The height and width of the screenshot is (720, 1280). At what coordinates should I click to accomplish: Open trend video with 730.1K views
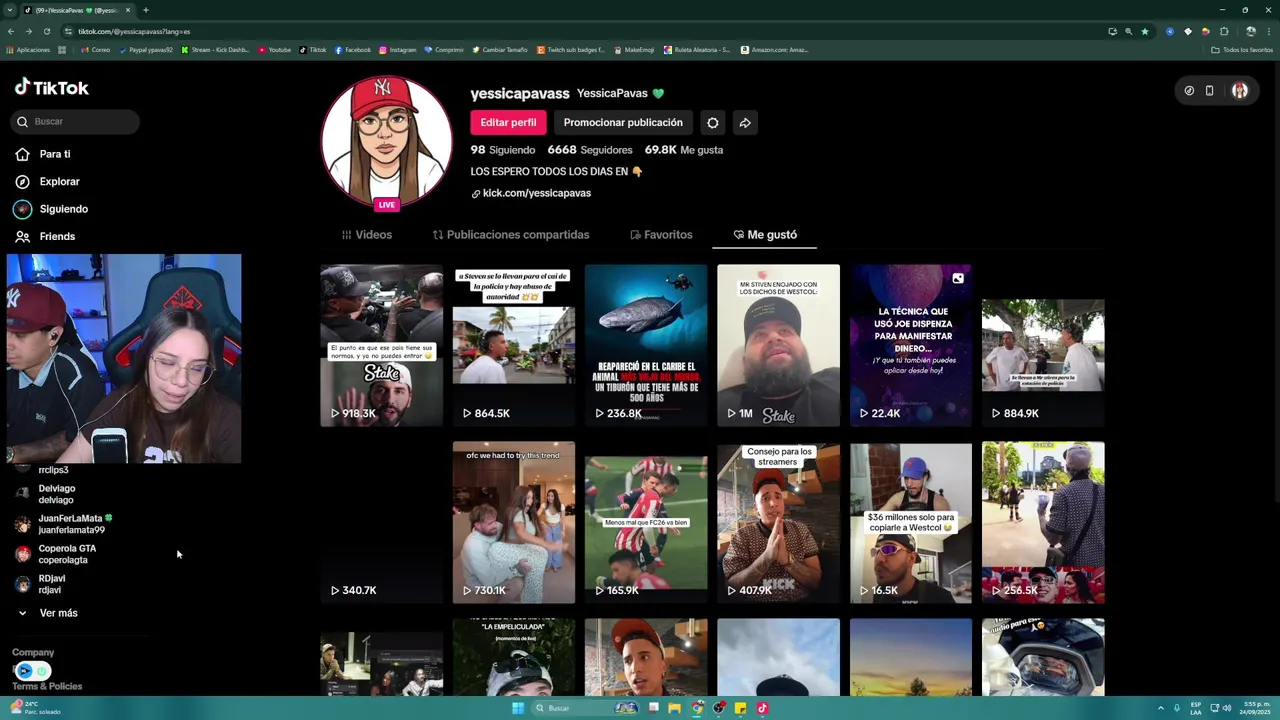coord(513,523)
